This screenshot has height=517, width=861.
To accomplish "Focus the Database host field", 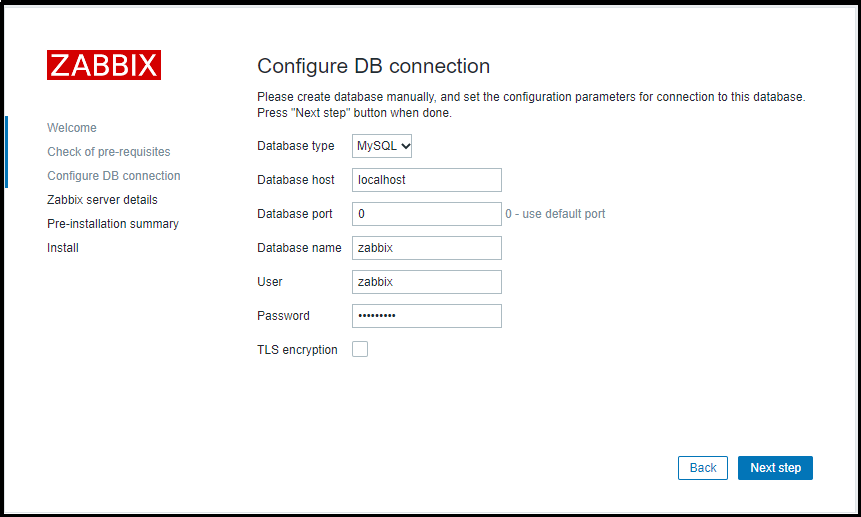I will coord(427,180).
